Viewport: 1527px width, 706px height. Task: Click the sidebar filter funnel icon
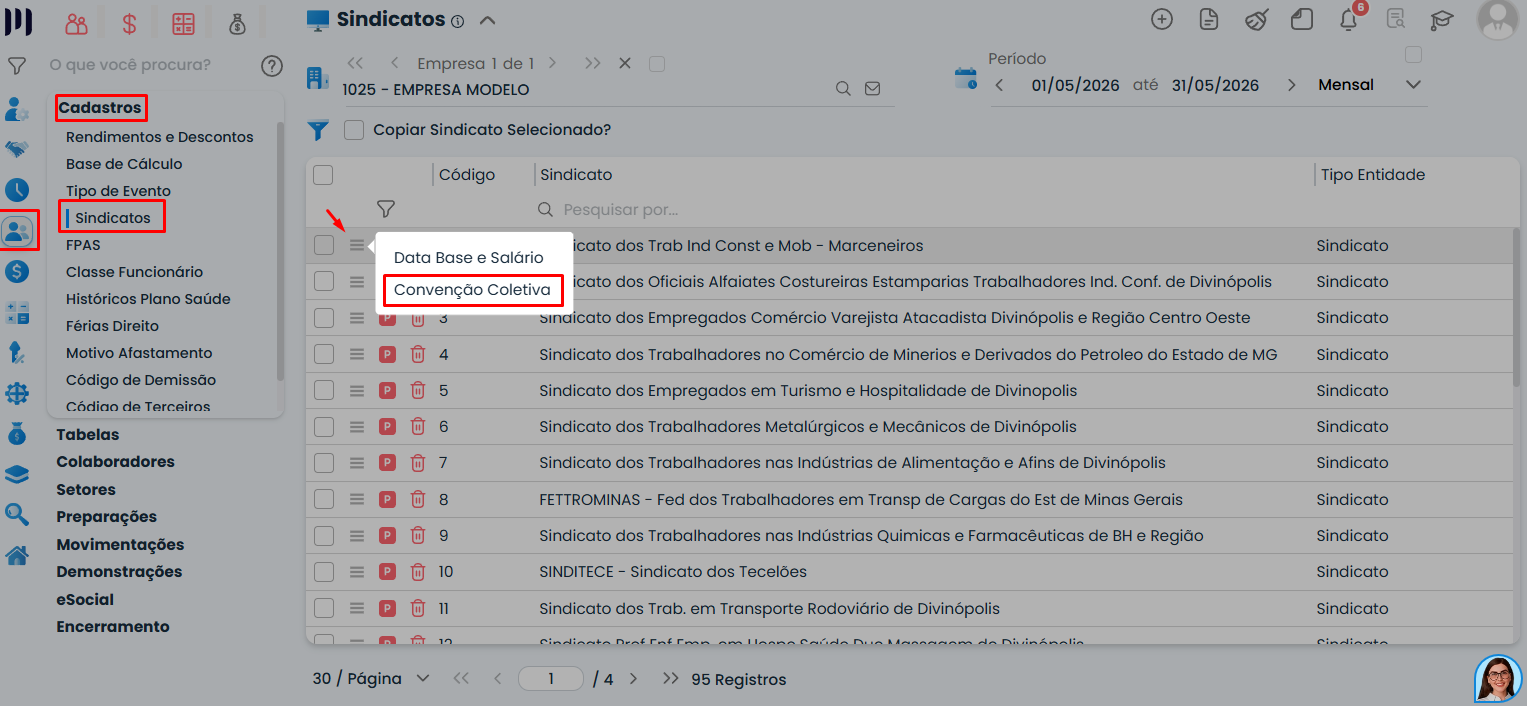pos(17,66)
